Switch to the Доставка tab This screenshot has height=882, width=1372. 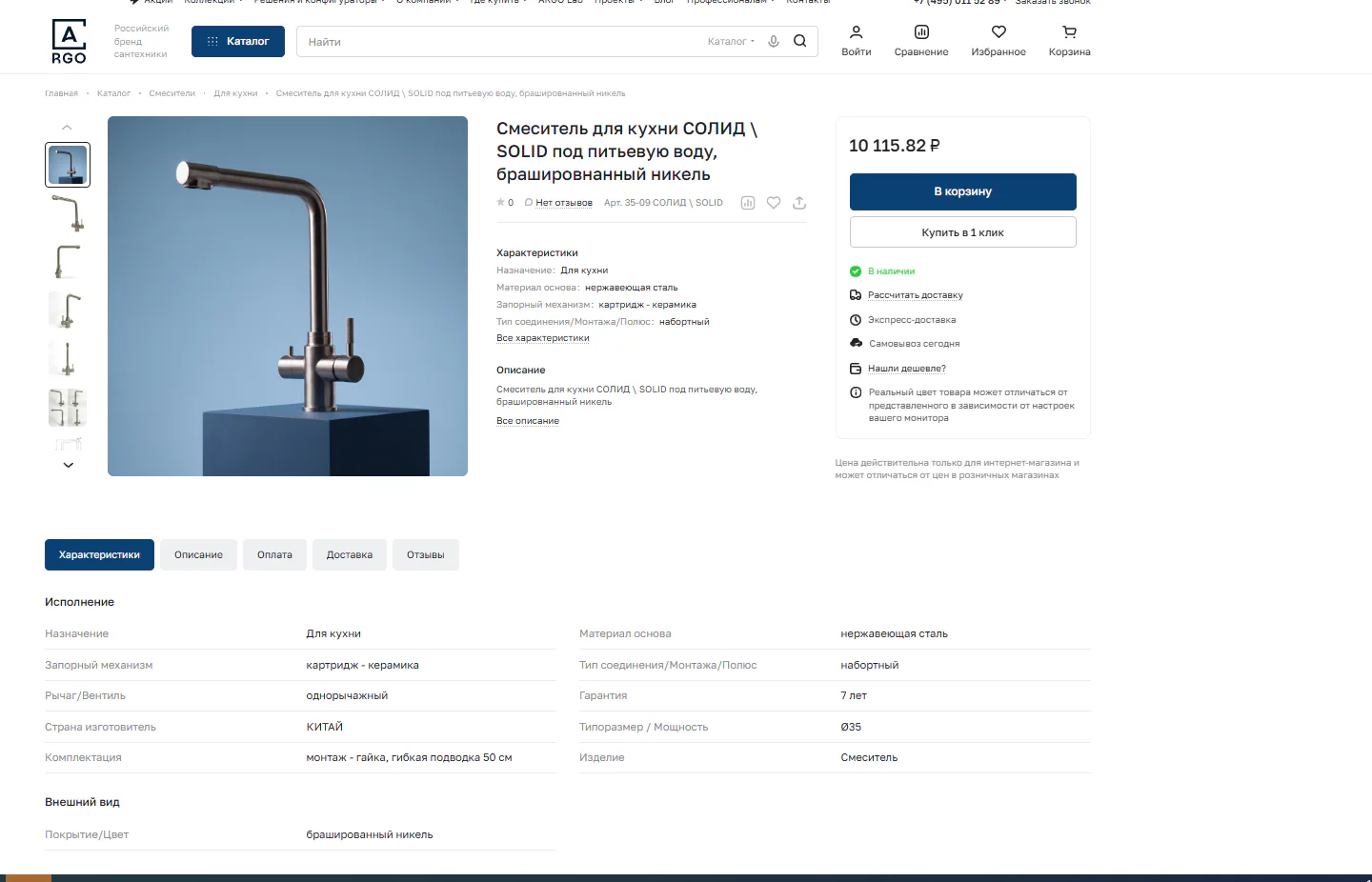tap(350, 554)
